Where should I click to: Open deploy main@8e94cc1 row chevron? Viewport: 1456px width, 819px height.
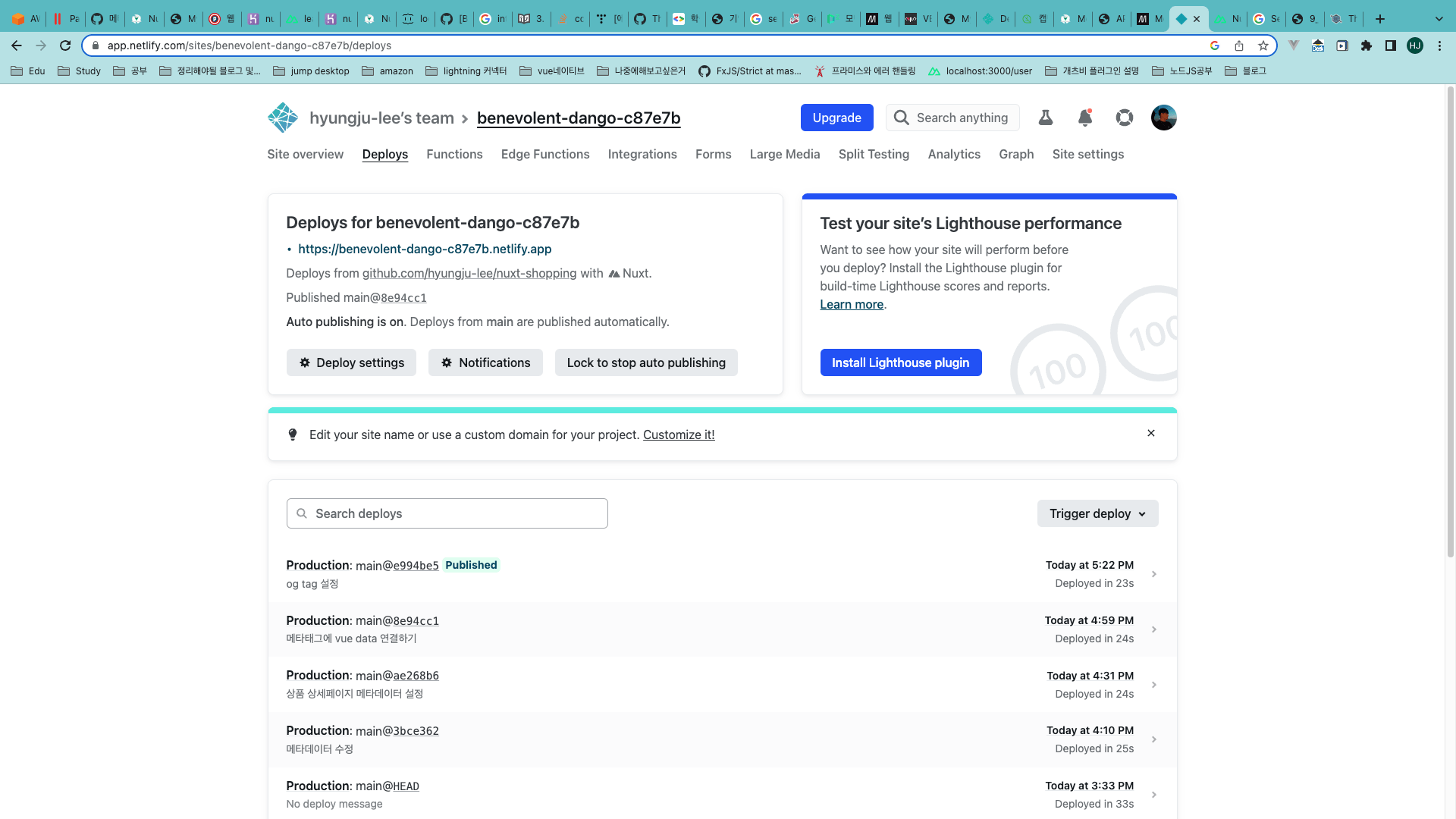pyautogui.click(x=1154, y=629)
